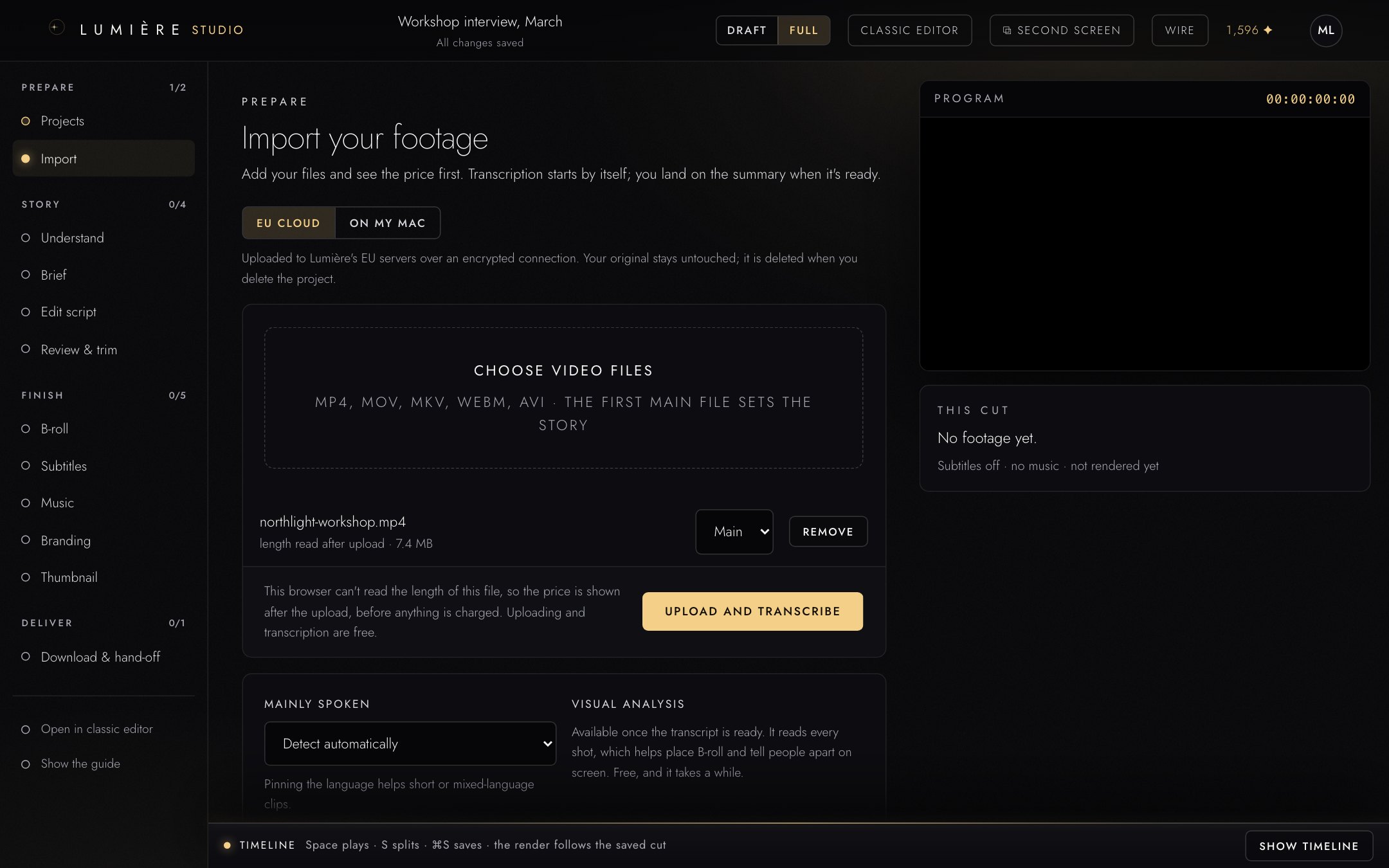Open the Detect automatically language dropdown
Image resolution: width=1389 pixels, height=868 pixels.
coord(410,743)
